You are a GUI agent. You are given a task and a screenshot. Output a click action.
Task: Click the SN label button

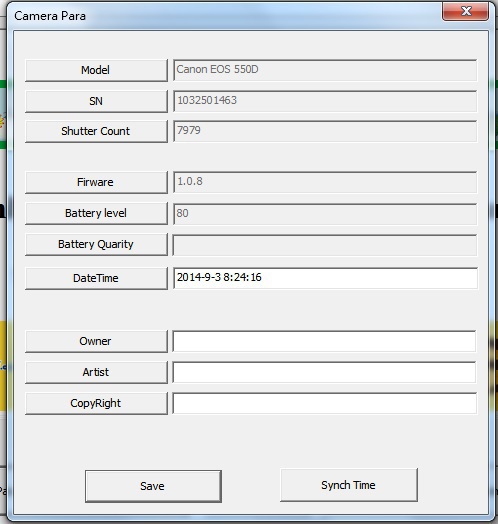96,101
